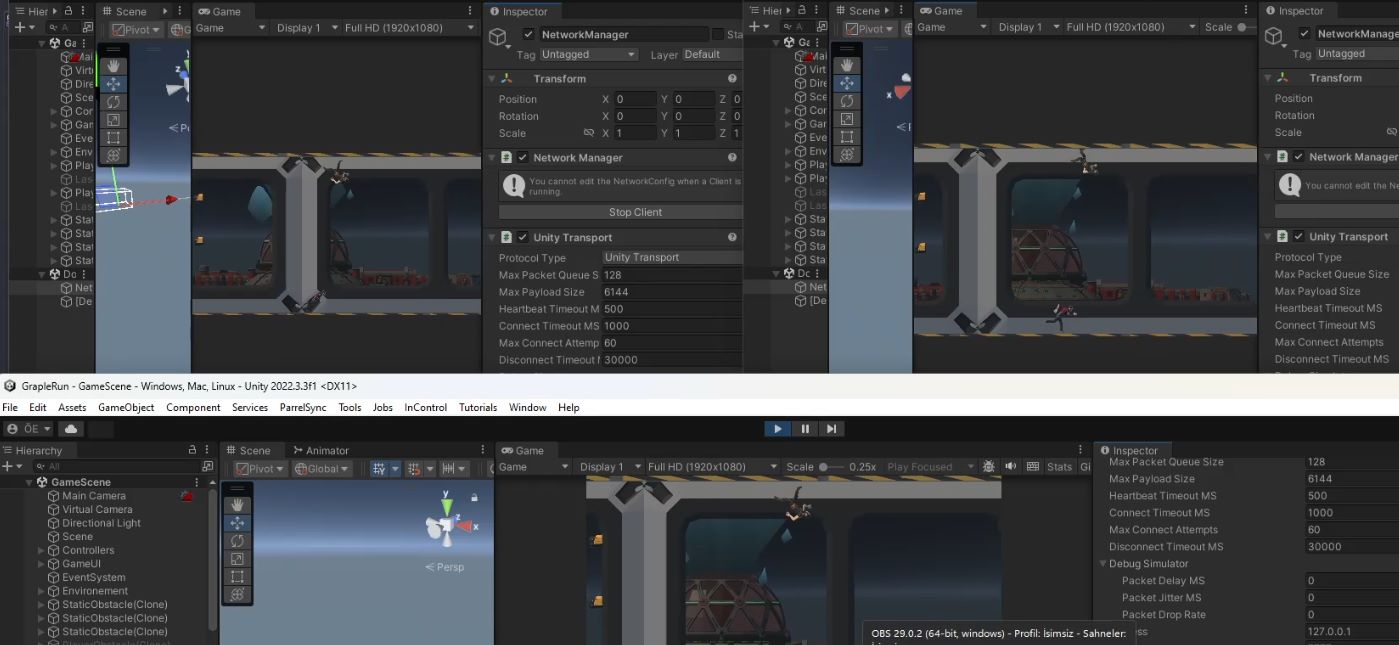This screenshot has width=1399, height=645.
Task: Open Hierarchy panel three-dot options menu
Action: pos(208,450)
